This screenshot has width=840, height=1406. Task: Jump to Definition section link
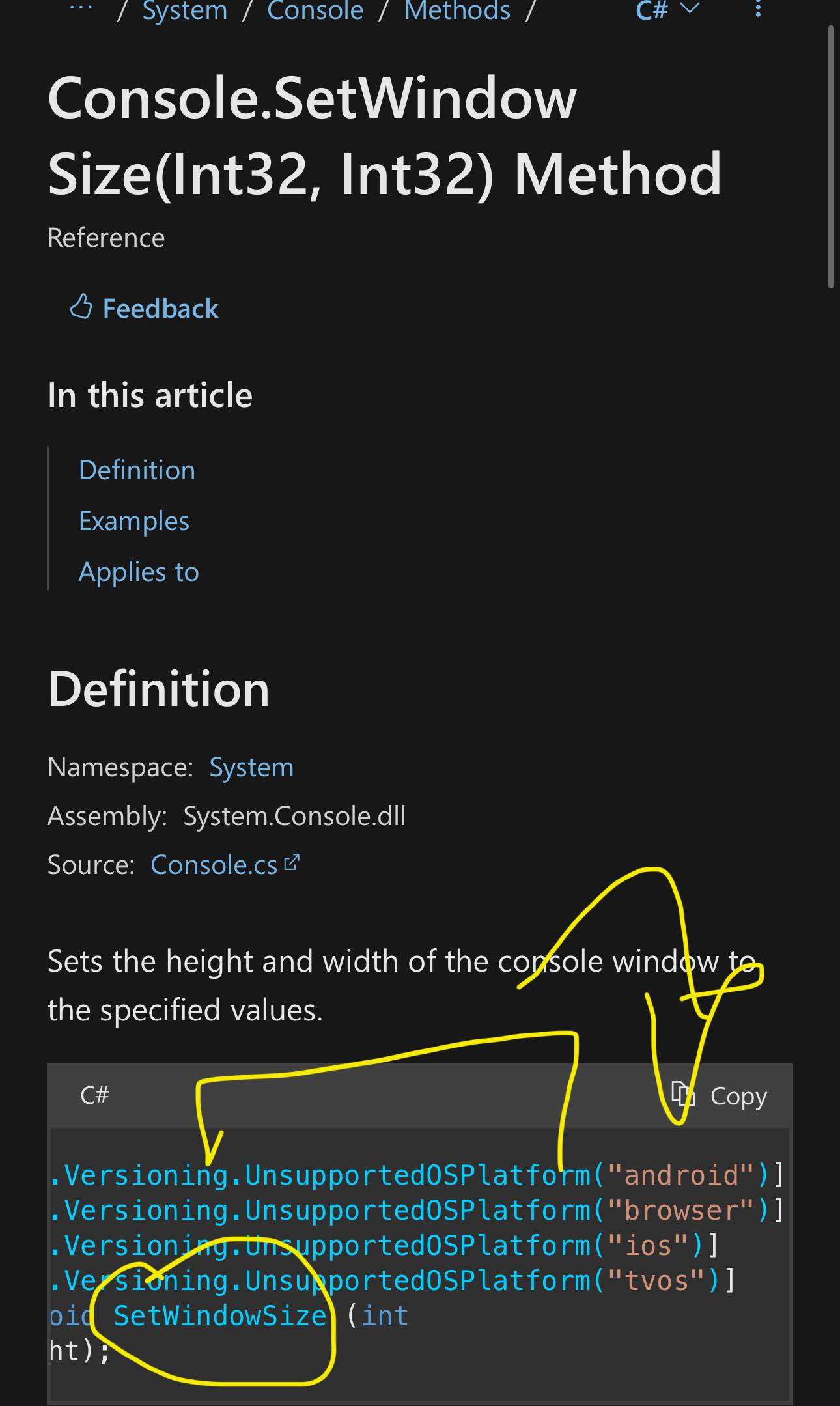pyautogui.click(x=137, y=470)
